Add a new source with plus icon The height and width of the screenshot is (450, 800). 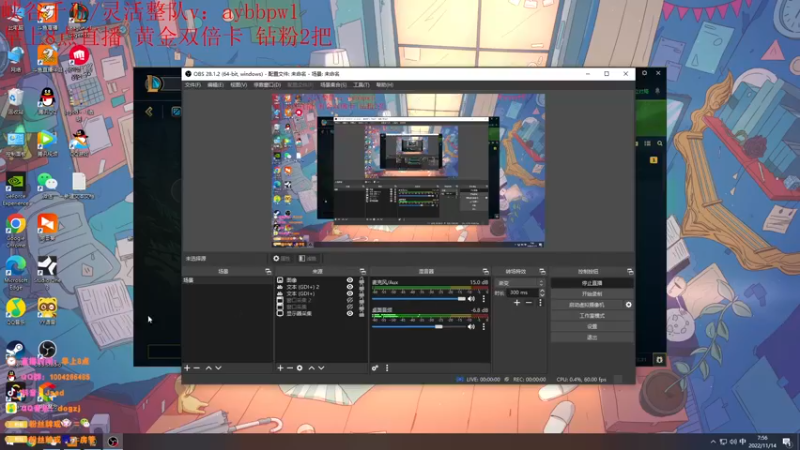[x=280, y=368]
